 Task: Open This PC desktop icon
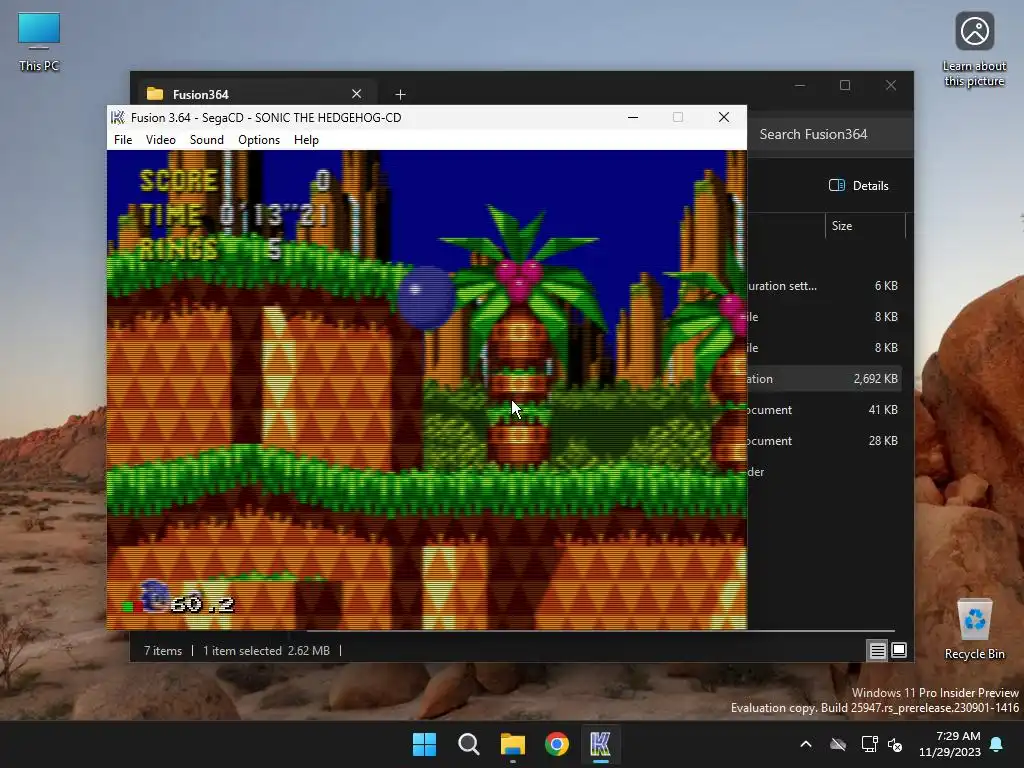(39, 42)
